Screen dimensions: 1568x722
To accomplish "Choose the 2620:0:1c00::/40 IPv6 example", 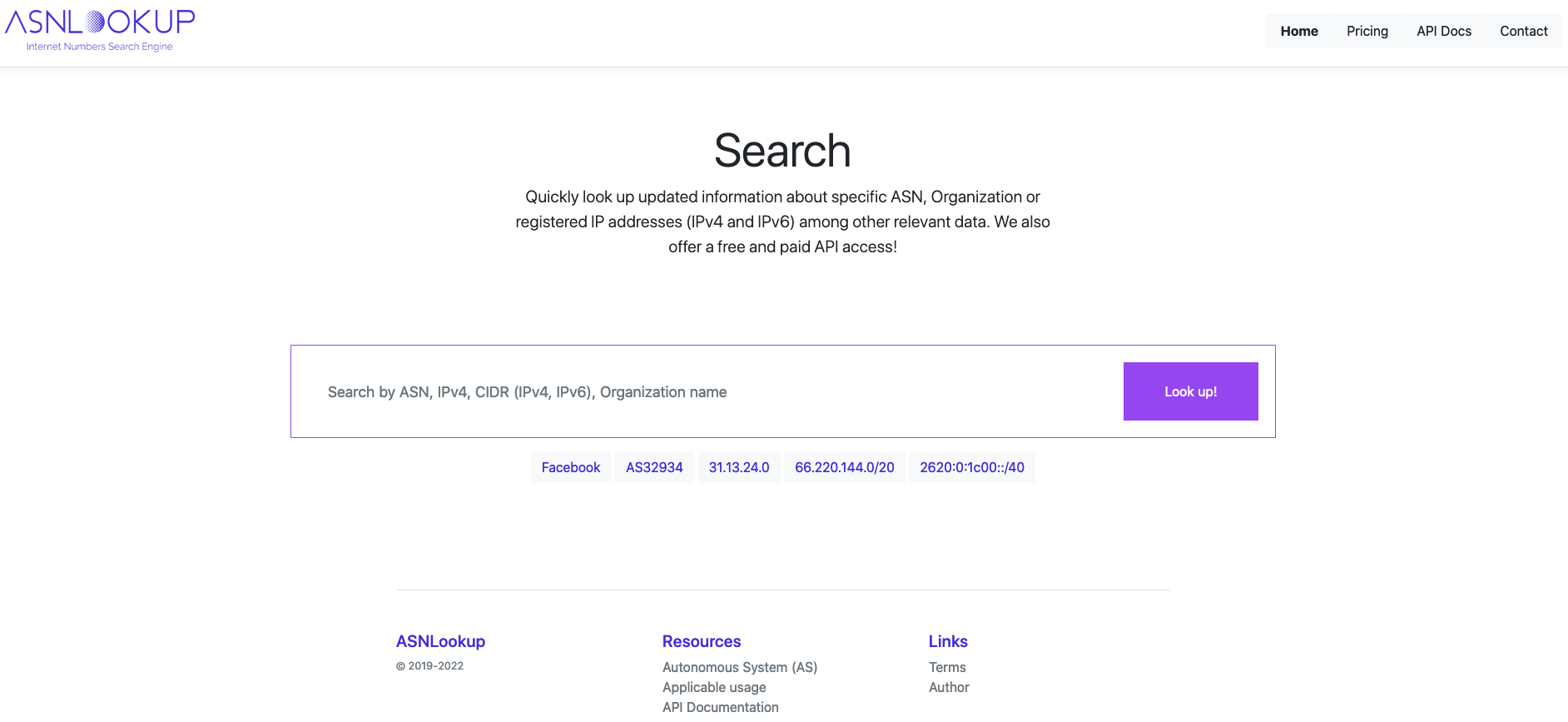I will [x=971, y=467].
